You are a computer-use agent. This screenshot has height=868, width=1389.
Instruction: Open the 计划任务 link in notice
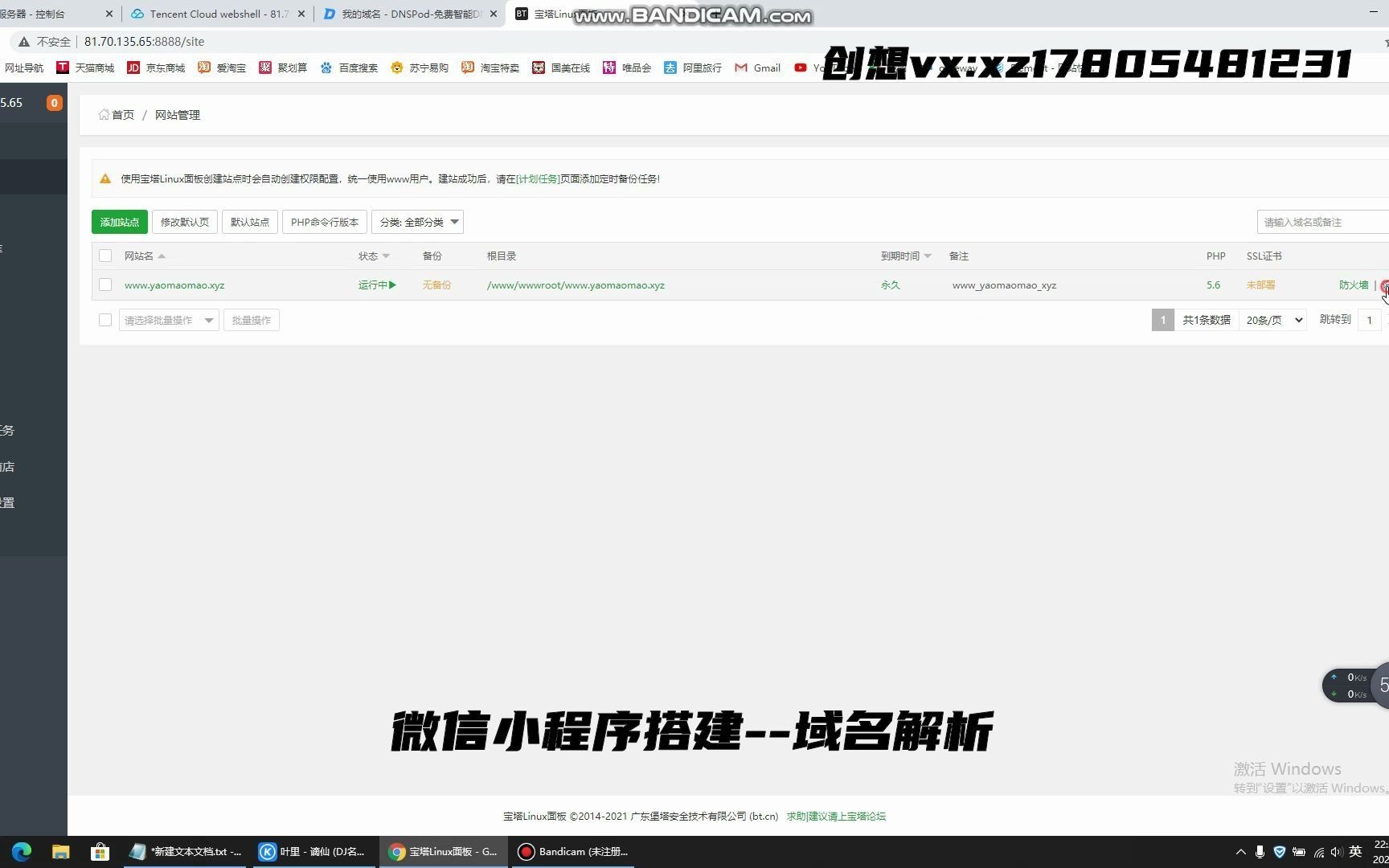click(x=538, y=179)
